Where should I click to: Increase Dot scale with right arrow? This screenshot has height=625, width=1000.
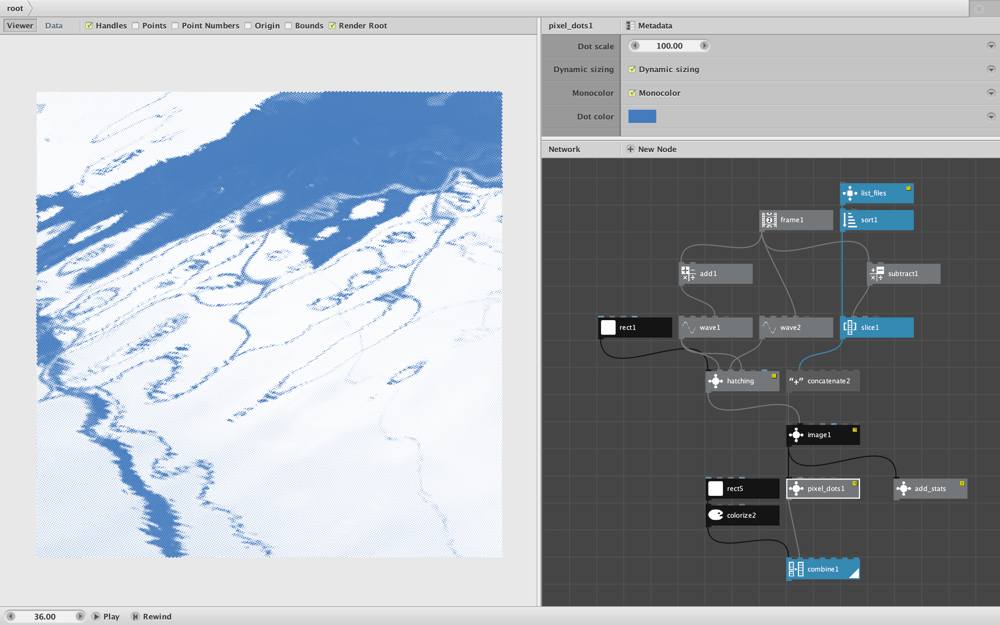pos(704,46)
